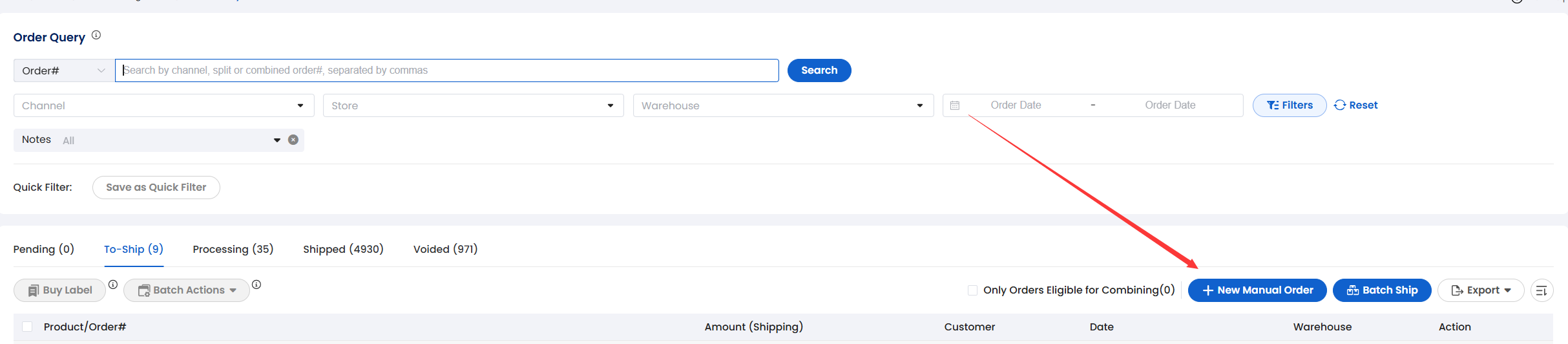Click the Batch Ship button

click(x=1382, y=290)
